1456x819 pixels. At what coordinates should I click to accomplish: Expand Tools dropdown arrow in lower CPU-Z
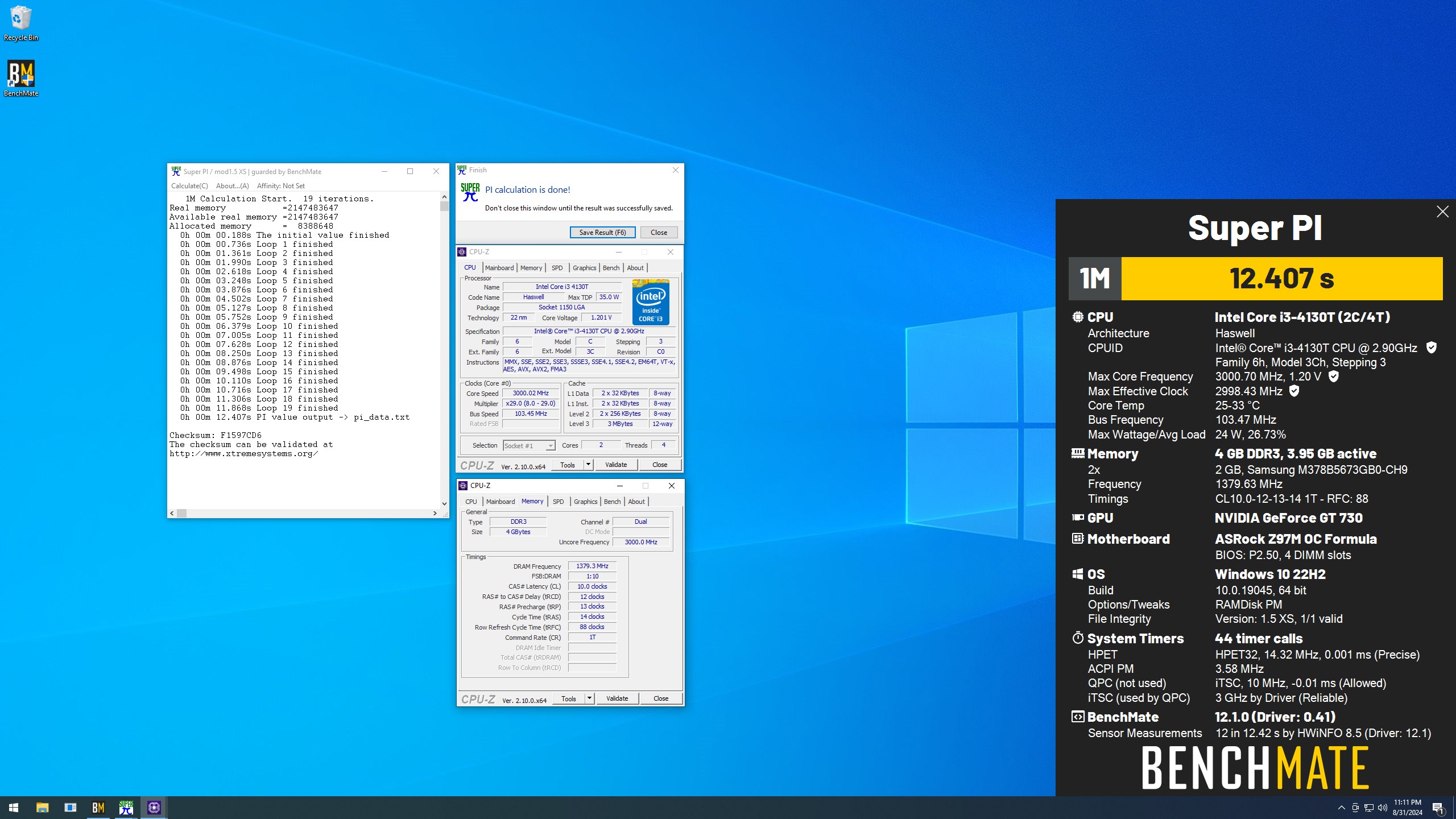point(589,698)
